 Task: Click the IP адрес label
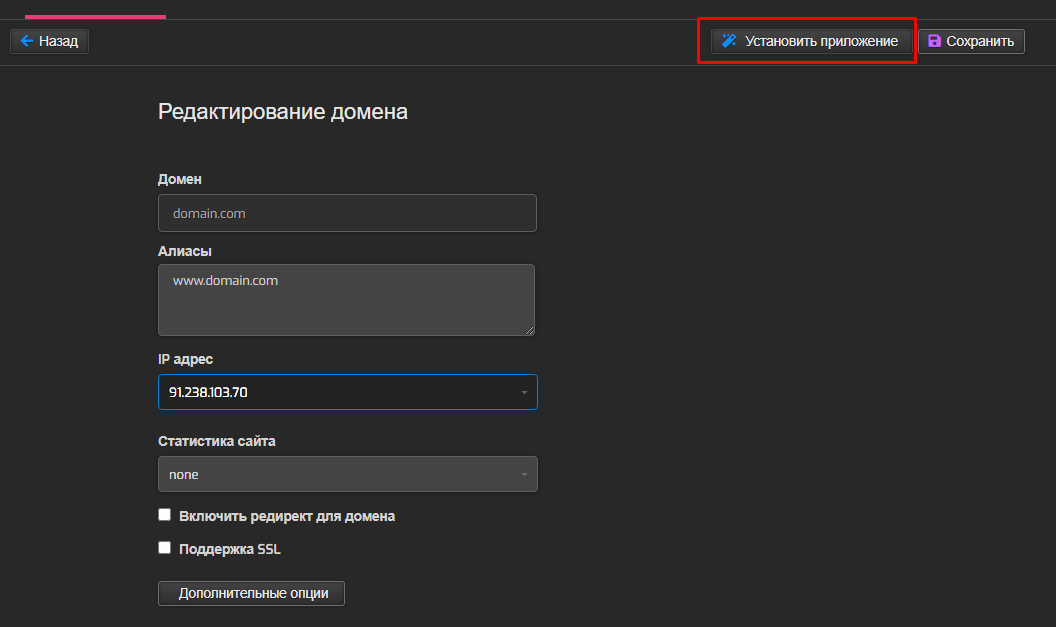(185, 360)
